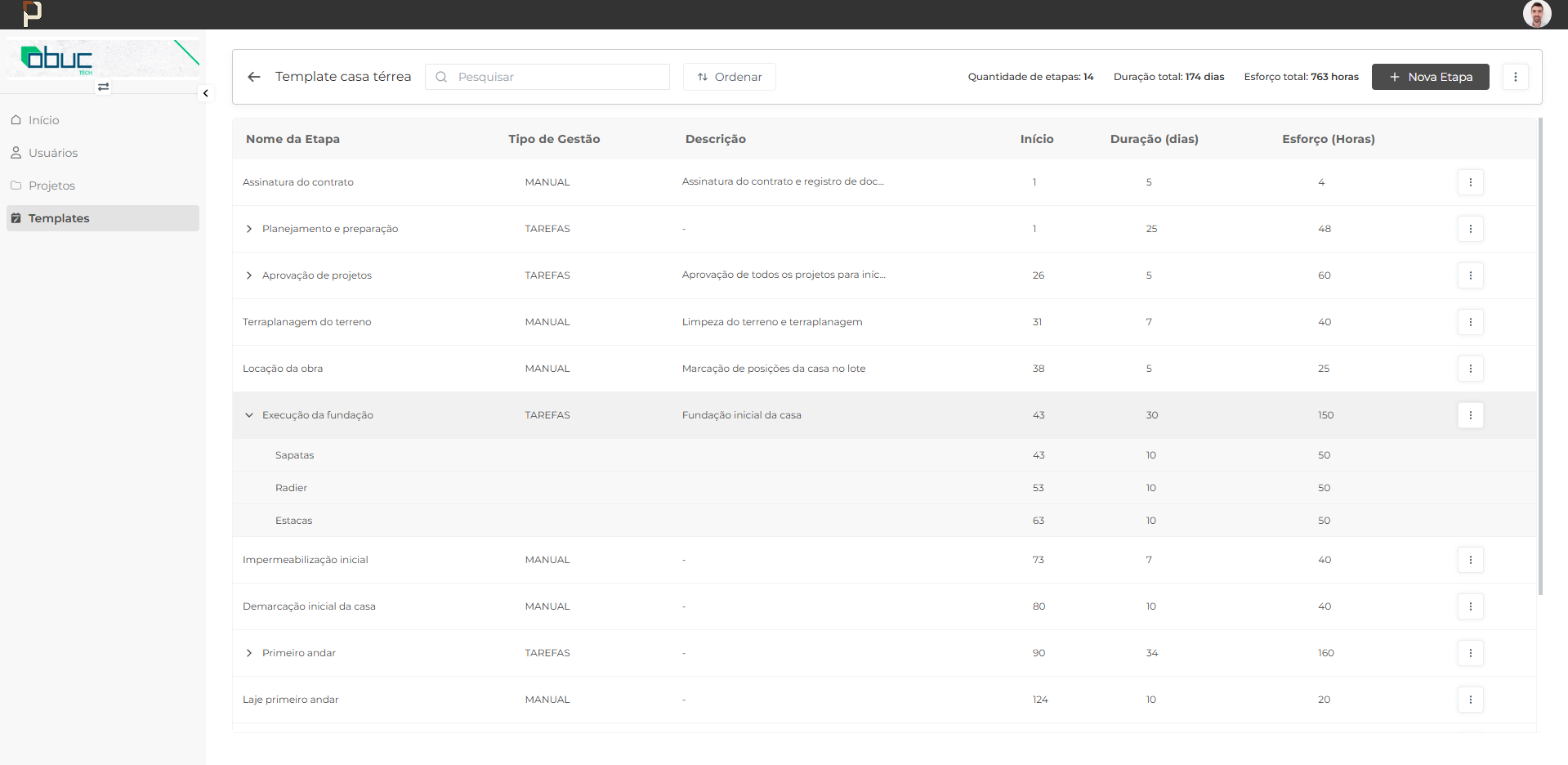Image resolution: width=1568 pixels, height=765 pixels.
Task: Click the Nova Etapa button
Action: point(1430,77)
